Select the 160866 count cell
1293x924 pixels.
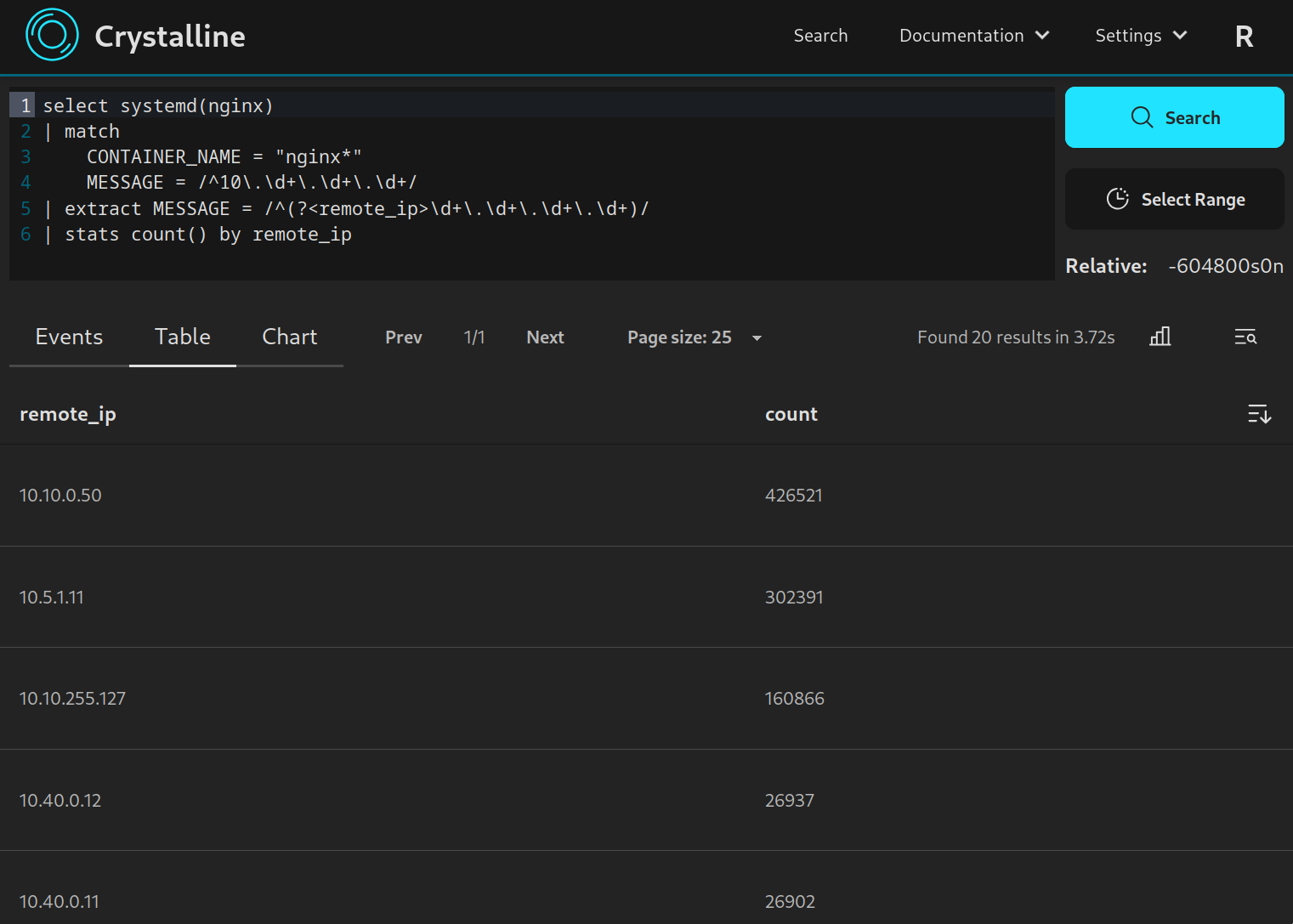(x=795, y=699)
